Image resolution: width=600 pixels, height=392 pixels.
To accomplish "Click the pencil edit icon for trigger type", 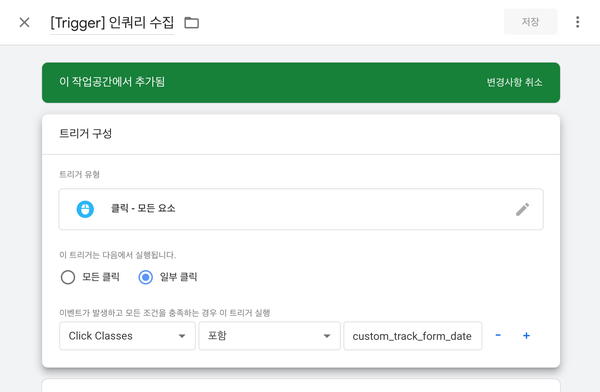I will [x=522, y=209].
